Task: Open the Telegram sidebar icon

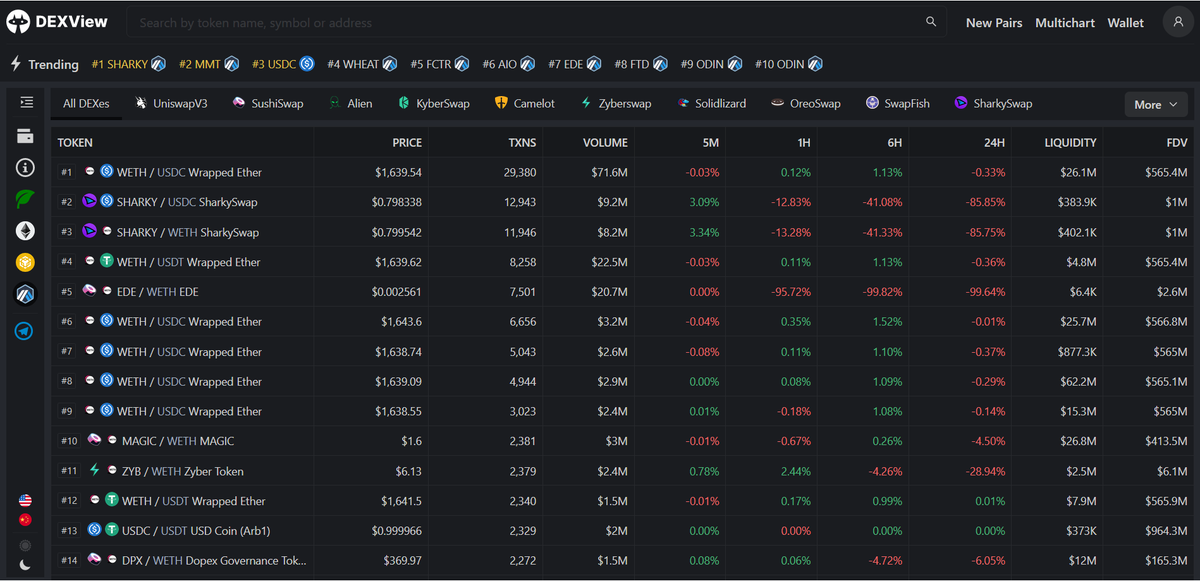Action: tap(25, 330)
